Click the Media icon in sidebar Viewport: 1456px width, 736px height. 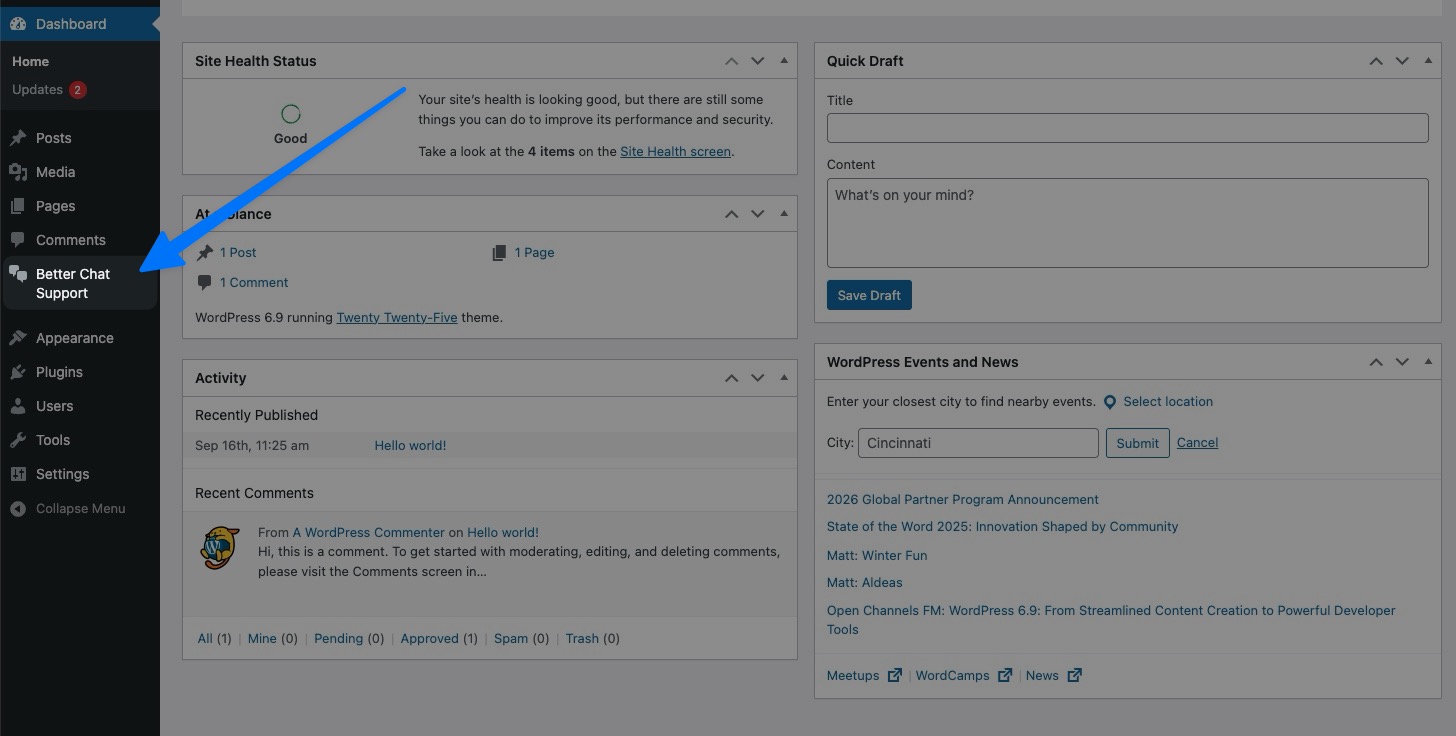point(18,172)
